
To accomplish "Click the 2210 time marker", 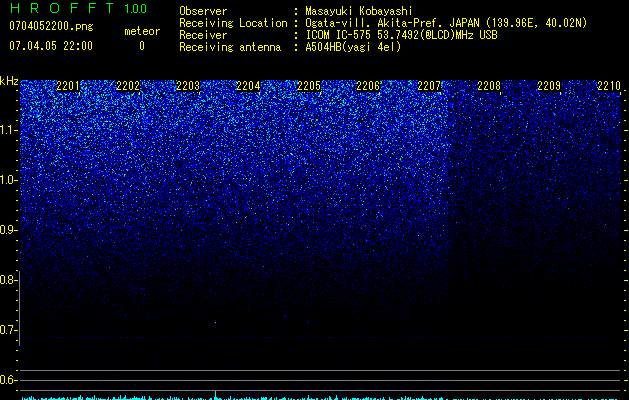I will tap(609, 86).
